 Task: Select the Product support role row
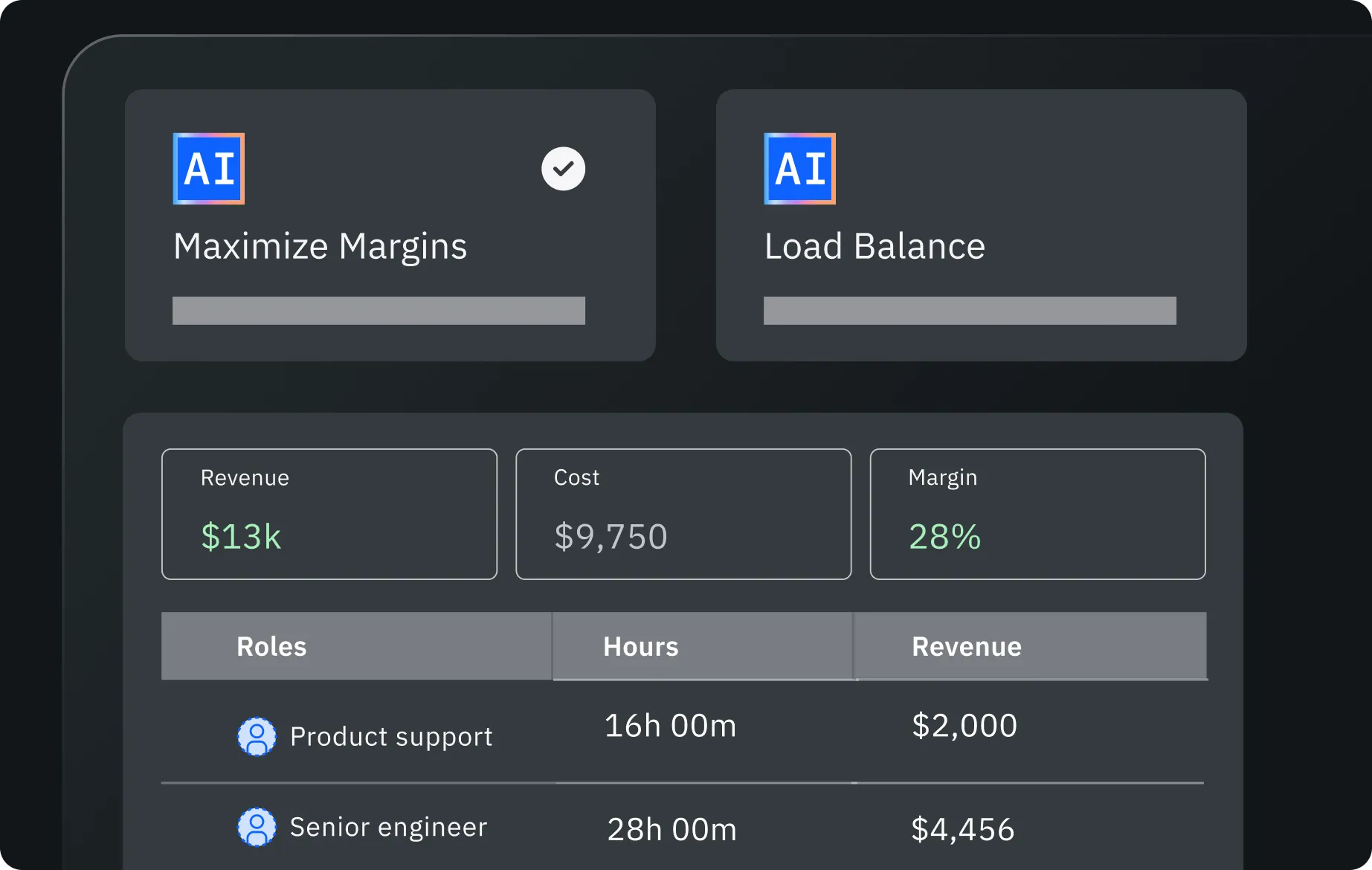tap(683, 731)
